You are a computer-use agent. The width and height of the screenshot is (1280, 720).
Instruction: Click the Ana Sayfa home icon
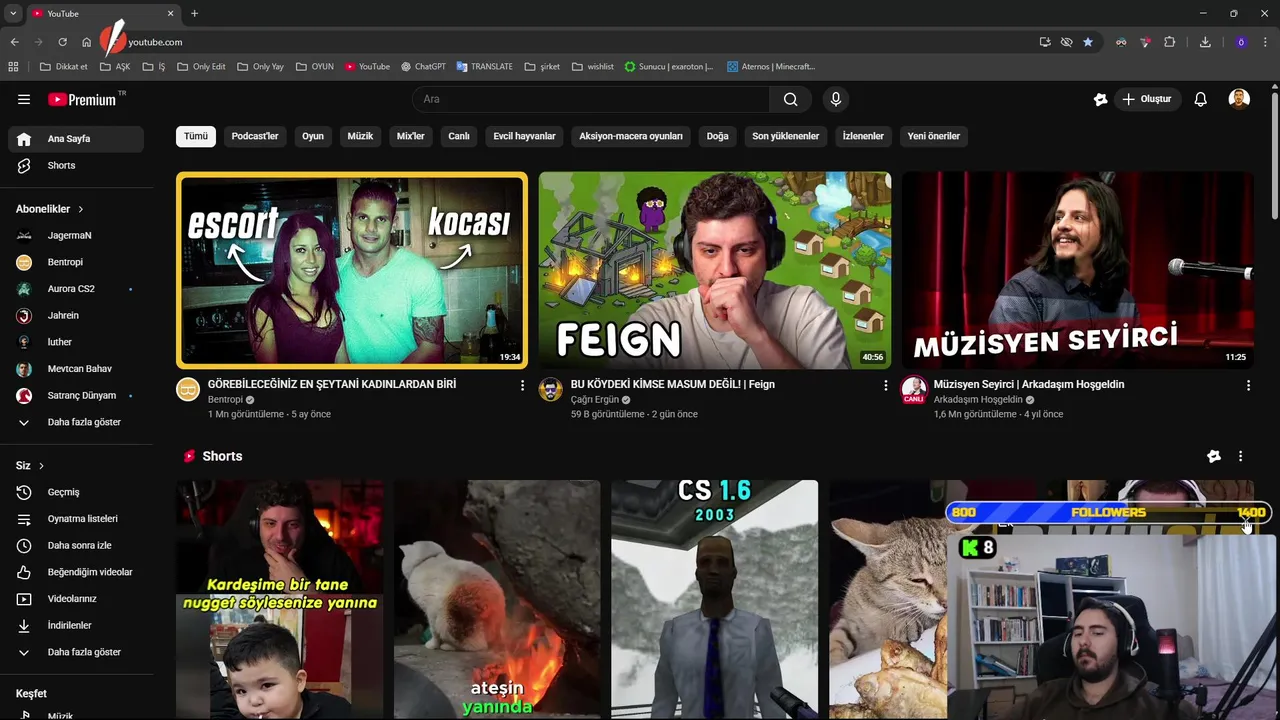(24, 139)
